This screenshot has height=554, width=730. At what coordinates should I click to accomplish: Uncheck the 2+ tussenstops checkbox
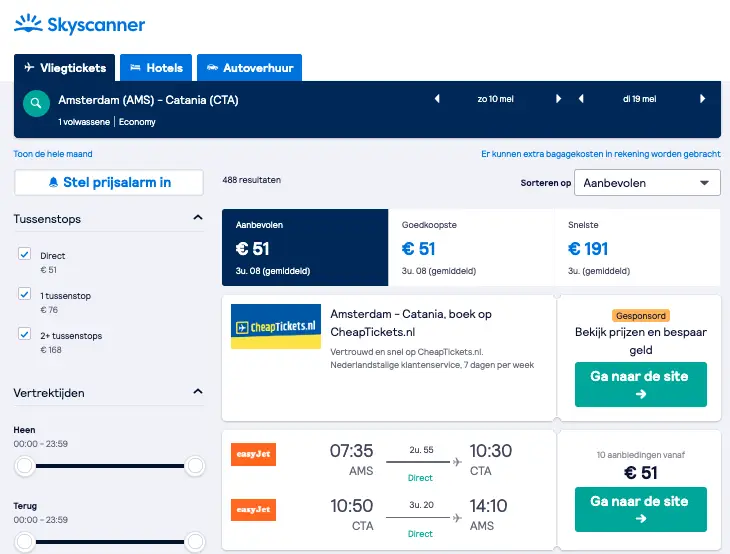[x=25, y=334]
